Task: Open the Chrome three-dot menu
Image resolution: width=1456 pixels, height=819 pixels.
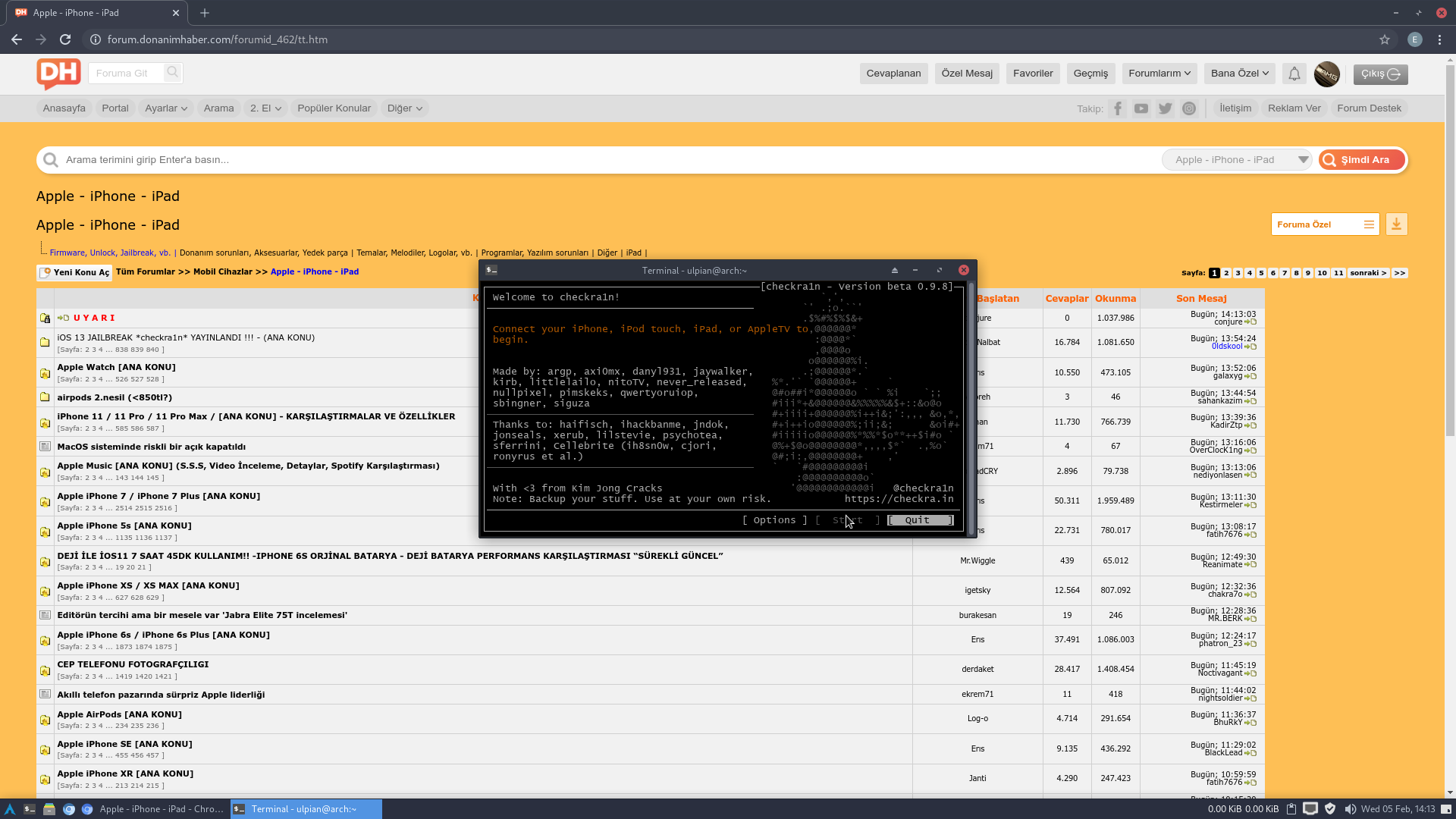Action: [x=1439, y=39]
